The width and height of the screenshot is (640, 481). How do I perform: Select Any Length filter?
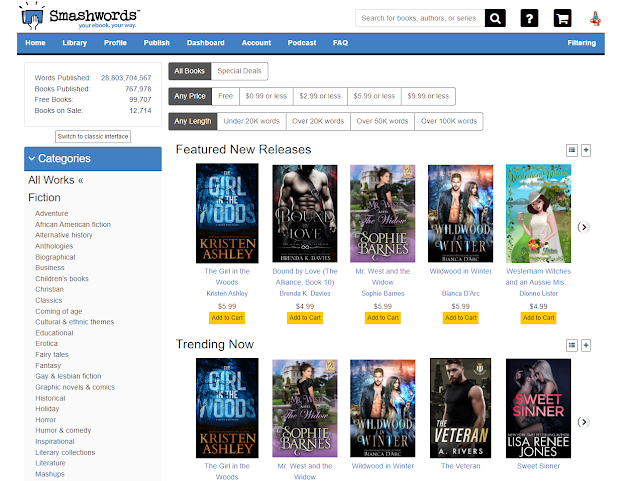[193, 121]
